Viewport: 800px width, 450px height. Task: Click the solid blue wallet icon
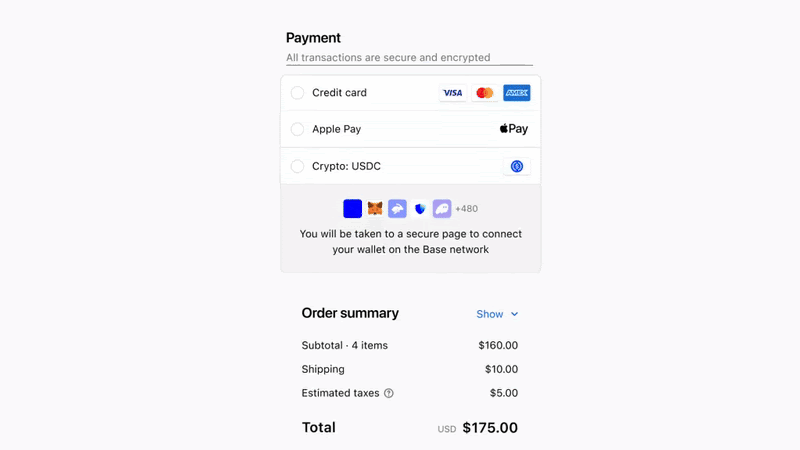[353, 209]
